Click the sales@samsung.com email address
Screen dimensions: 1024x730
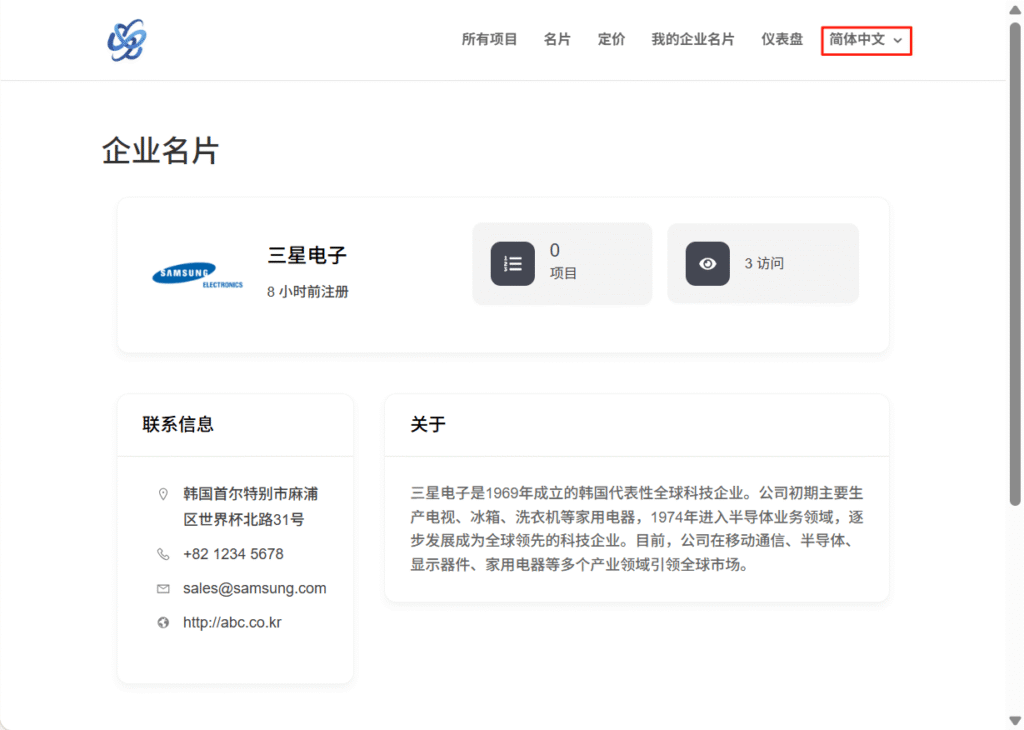[254, 589]
